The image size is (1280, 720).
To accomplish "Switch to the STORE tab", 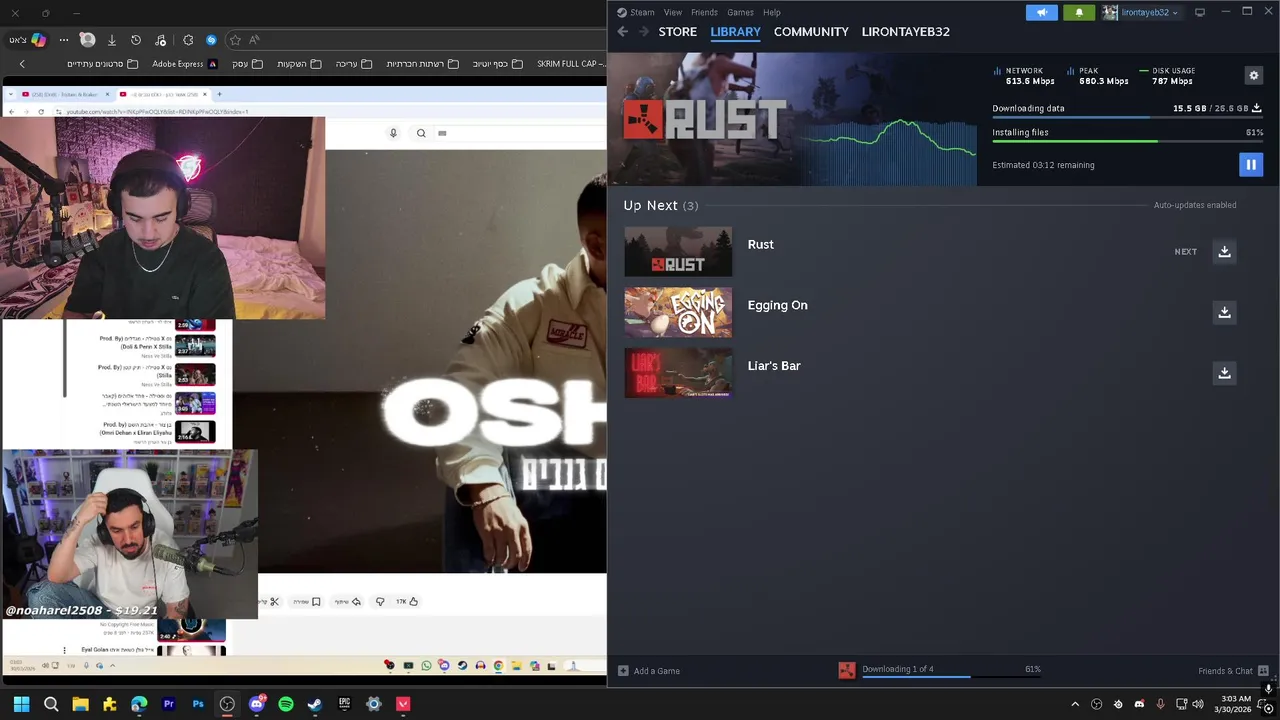I will (x=677, y=32).
